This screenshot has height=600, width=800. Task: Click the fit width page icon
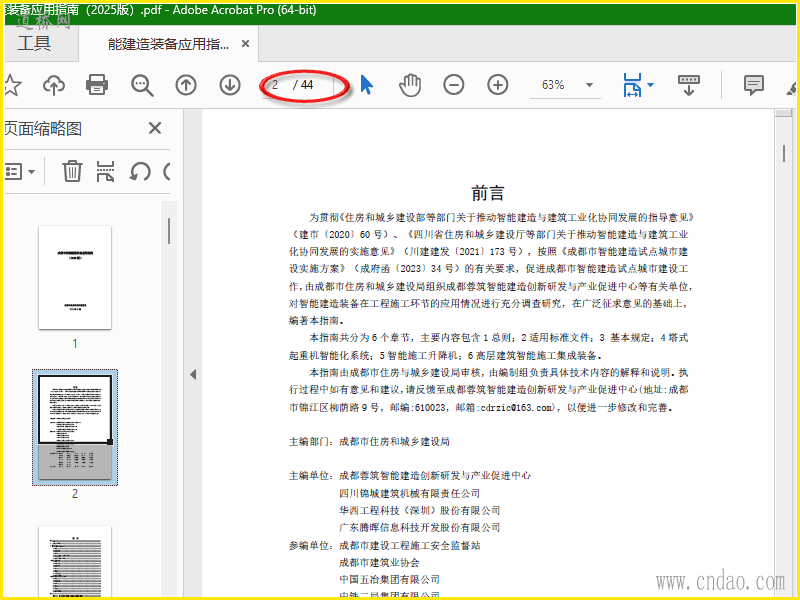tap(632, 85)
